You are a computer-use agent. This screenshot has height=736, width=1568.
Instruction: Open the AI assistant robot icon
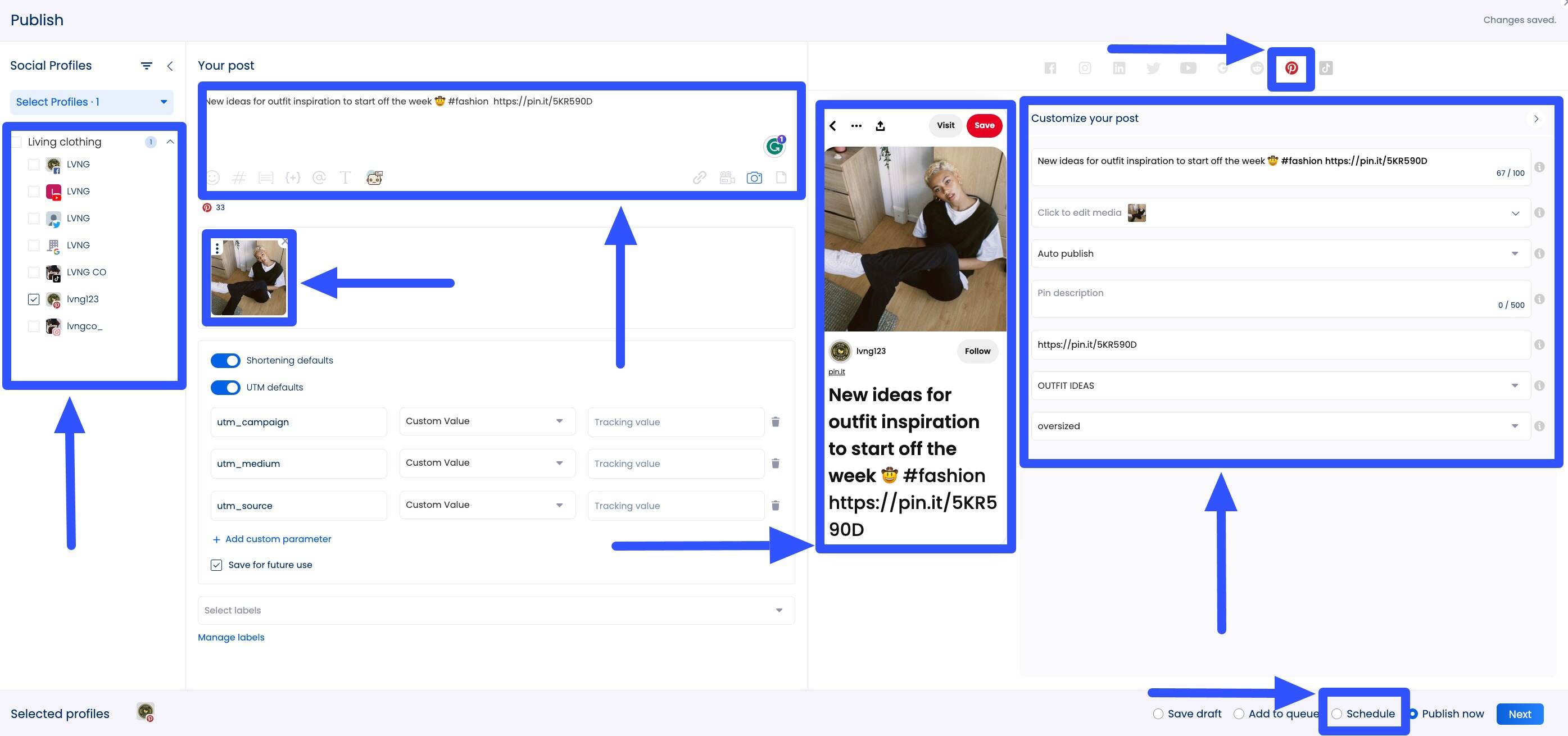tap(374, 178)
